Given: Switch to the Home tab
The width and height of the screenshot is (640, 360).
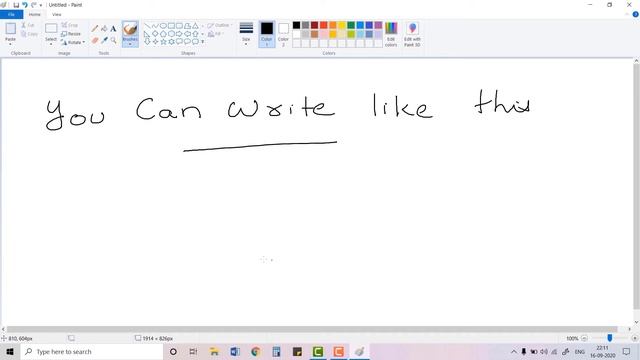Looking at the screenshot, I should click(35, 14).
